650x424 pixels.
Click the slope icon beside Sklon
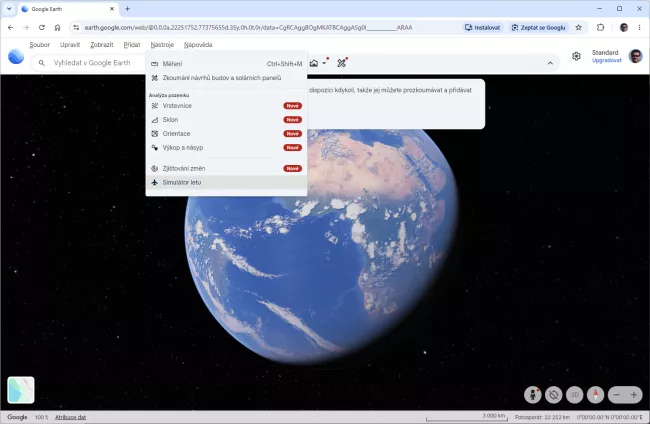click(x=155, y=120)
